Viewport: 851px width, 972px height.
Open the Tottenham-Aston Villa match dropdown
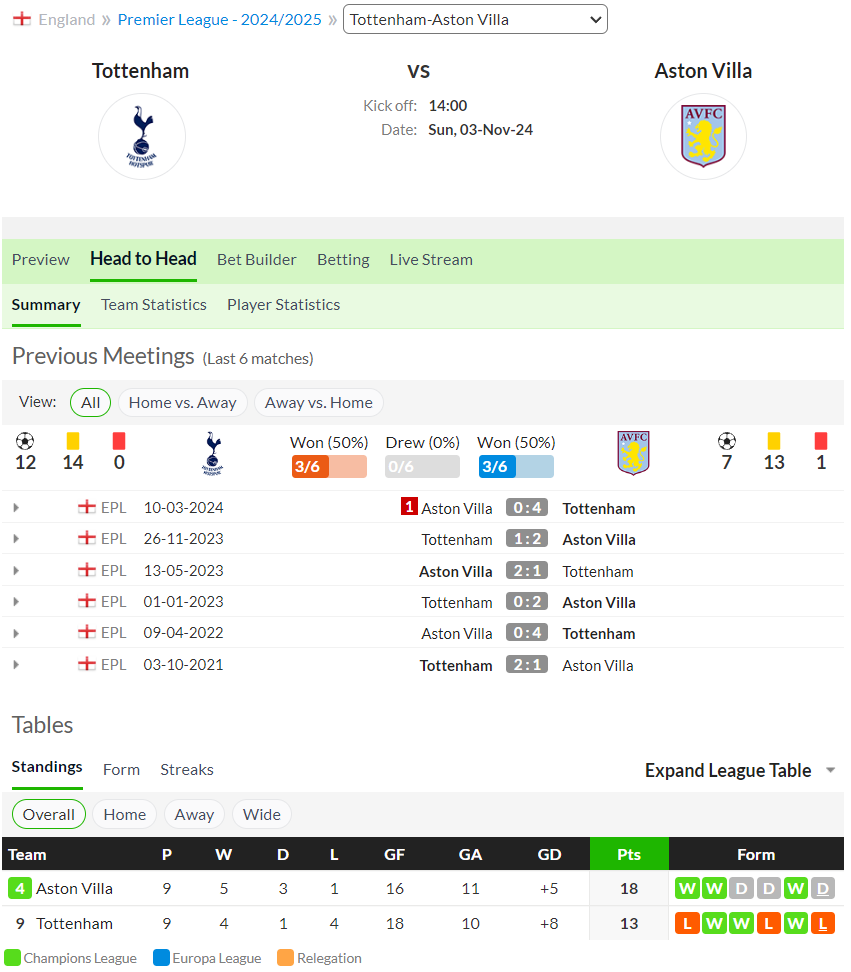pos(475,19)
